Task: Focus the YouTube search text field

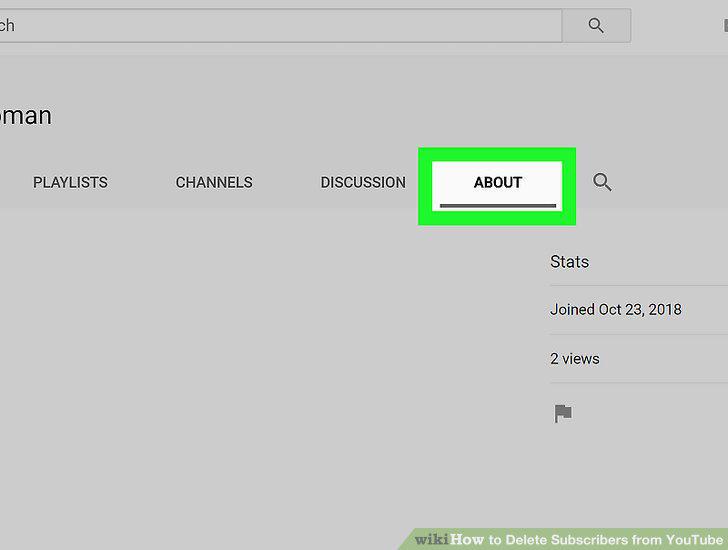Action: [x=280, y=26]
